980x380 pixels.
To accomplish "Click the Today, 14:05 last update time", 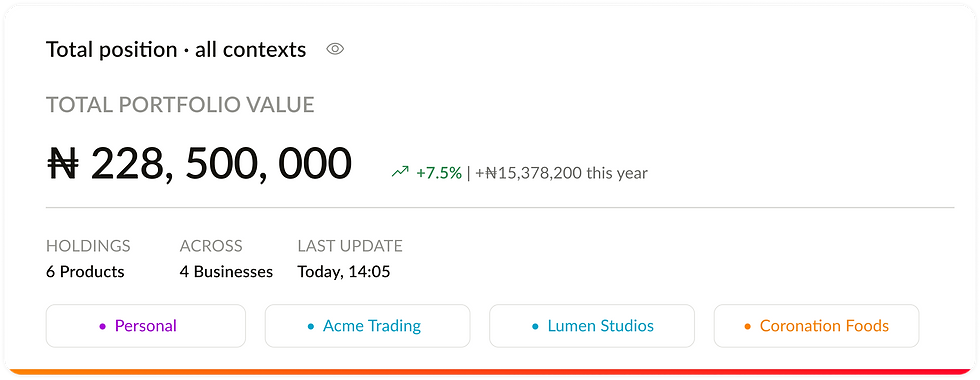I will coord(344,272).
